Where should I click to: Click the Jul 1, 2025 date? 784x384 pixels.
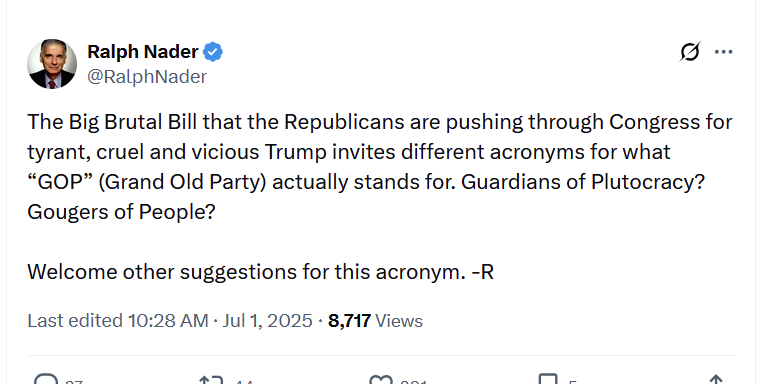click(268, 320)
